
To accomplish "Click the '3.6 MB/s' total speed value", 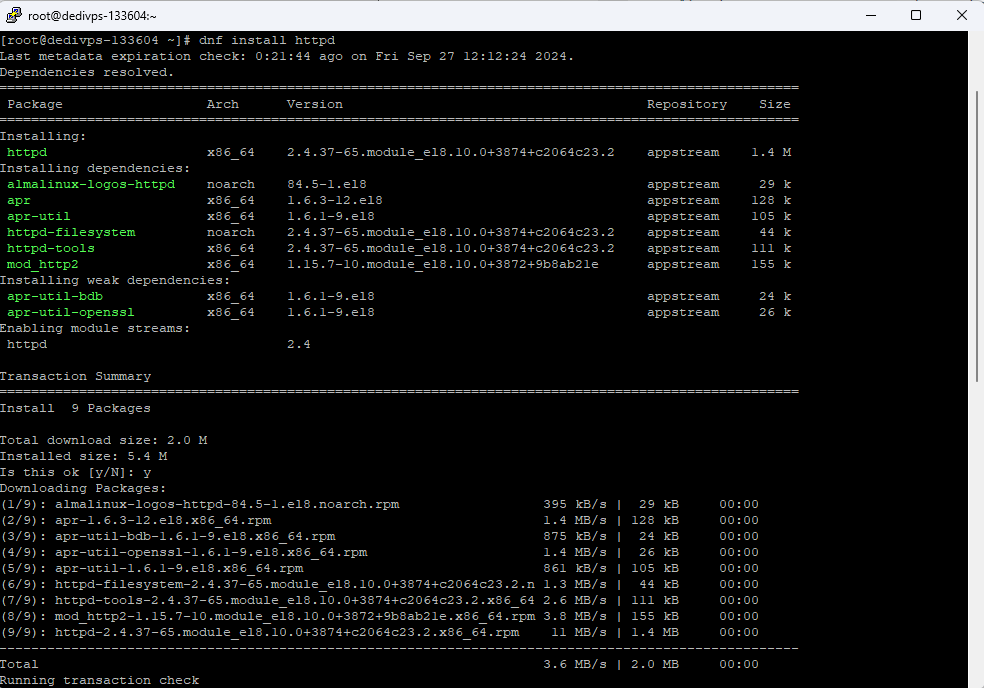I will tap(575, 664).
